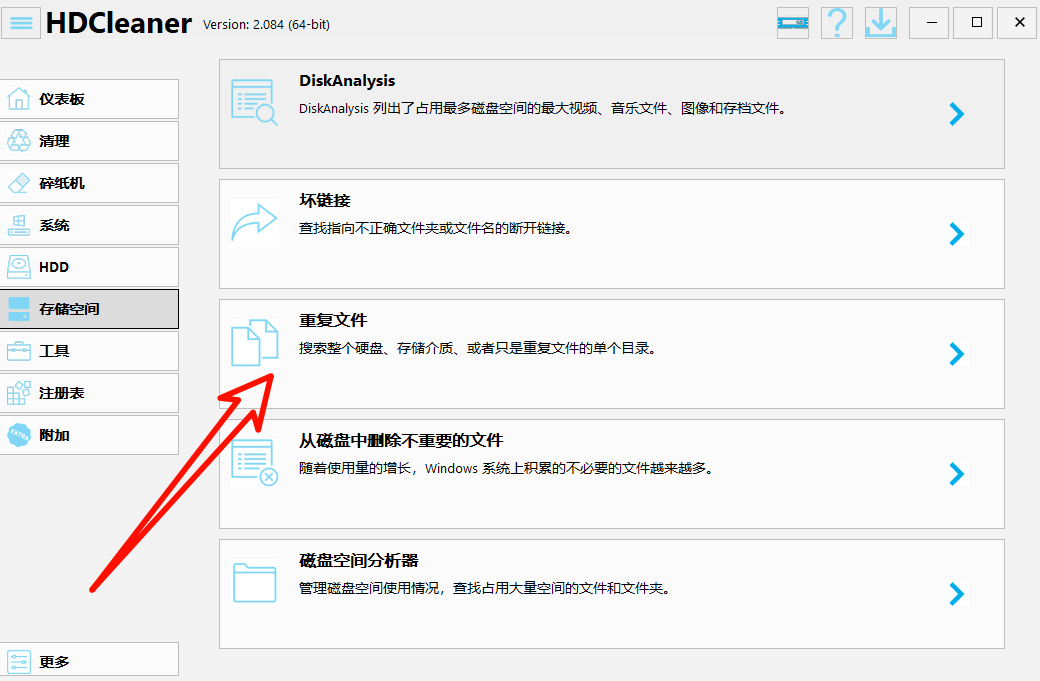Click the 随着使用量的增长 description text
Image resolution: width=1040 pixels, height=681 pixels.
(507, 468)
